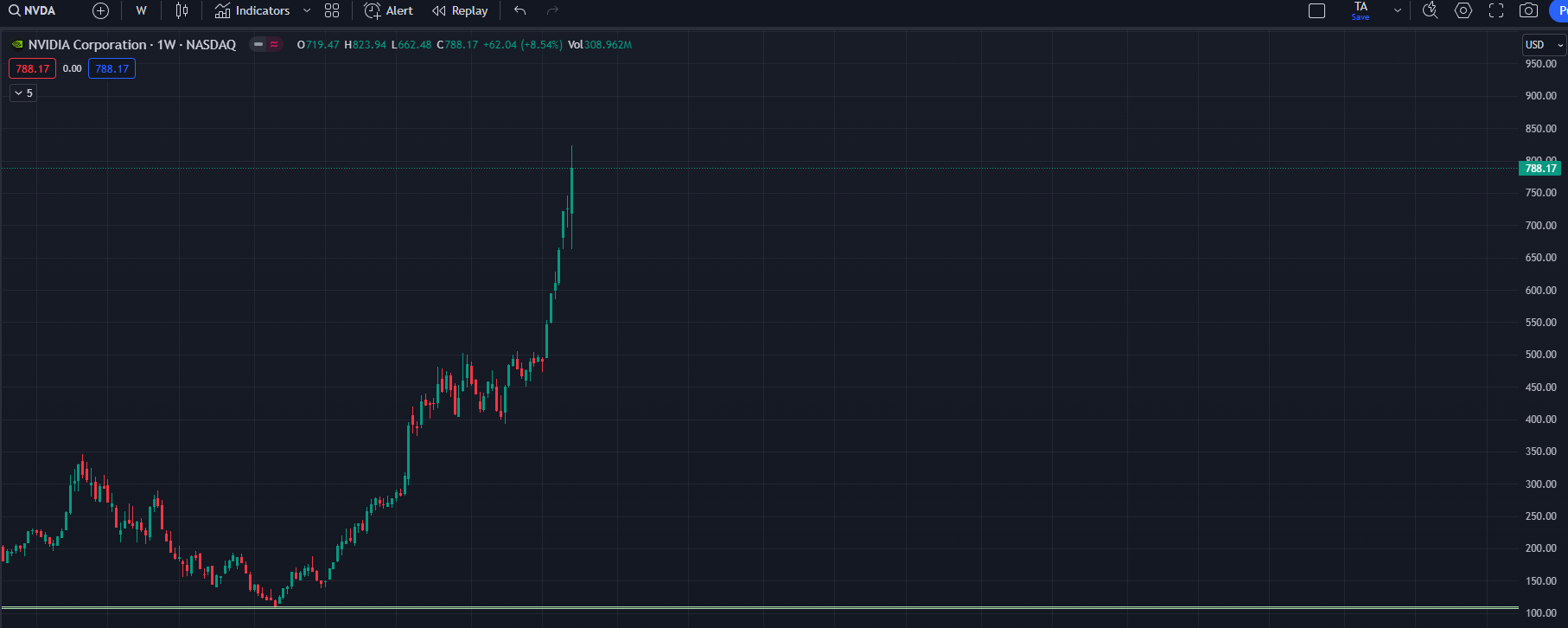This screenshot has height=628, width=1568.
Task: Open chart settings hexagon icon
Action: [1463, 10]
